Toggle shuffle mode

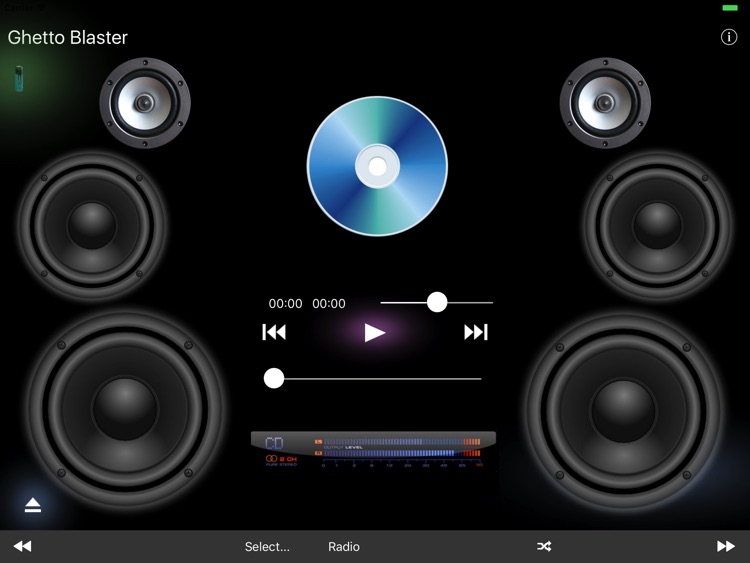544,546
